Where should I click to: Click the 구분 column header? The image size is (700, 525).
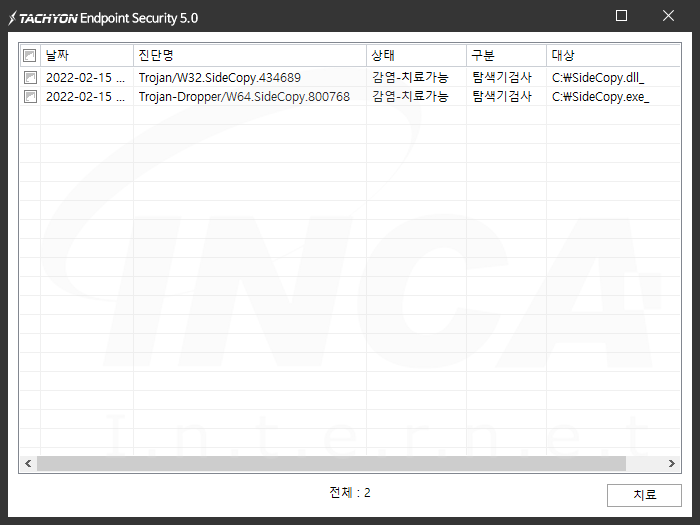click(506, 55)
